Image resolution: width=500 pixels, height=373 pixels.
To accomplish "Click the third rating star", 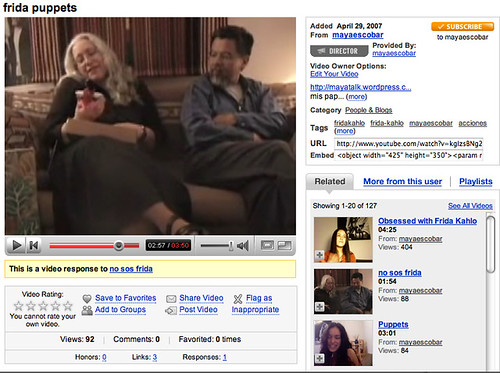I will [x=43, y=306].
